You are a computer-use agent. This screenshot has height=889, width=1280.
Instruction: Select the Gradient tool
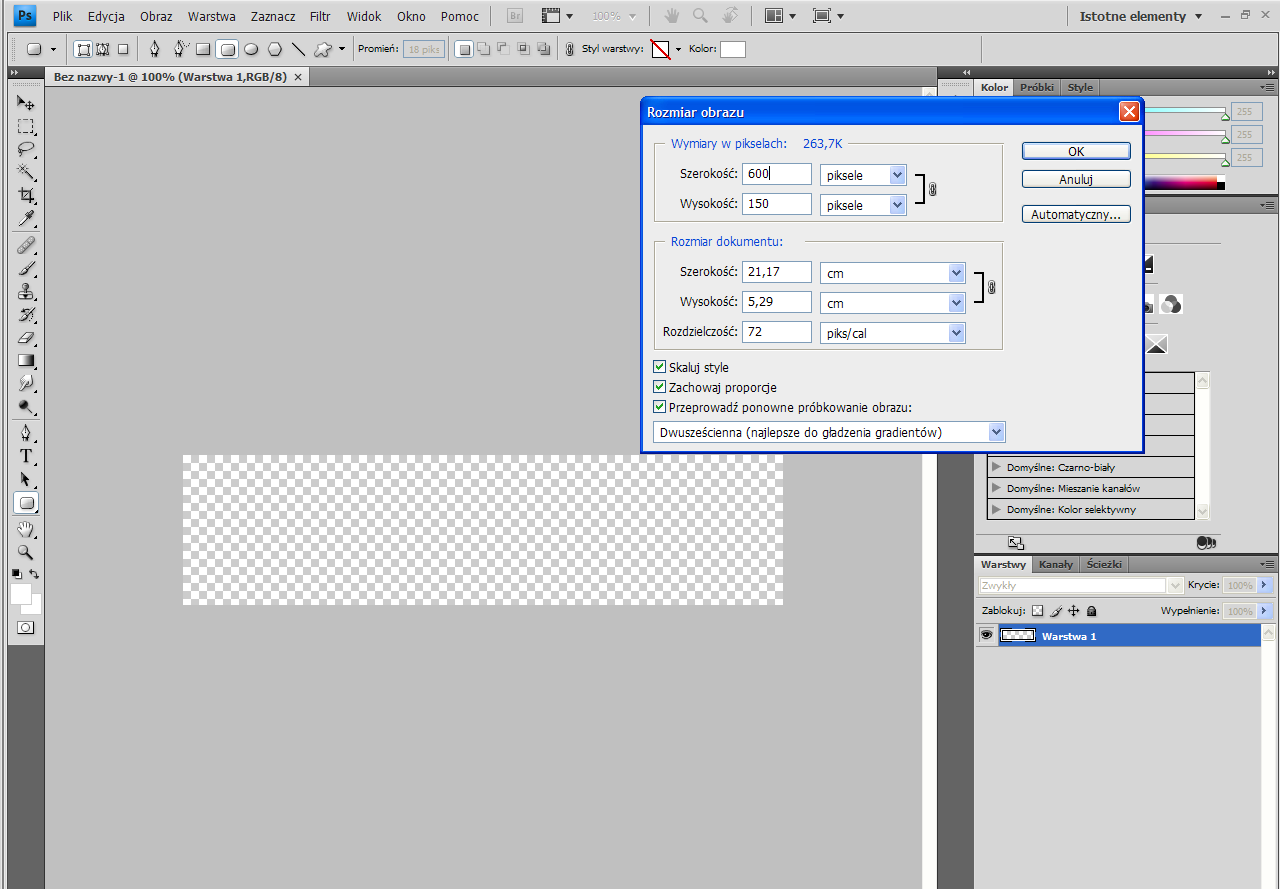[x=26, y=361]
